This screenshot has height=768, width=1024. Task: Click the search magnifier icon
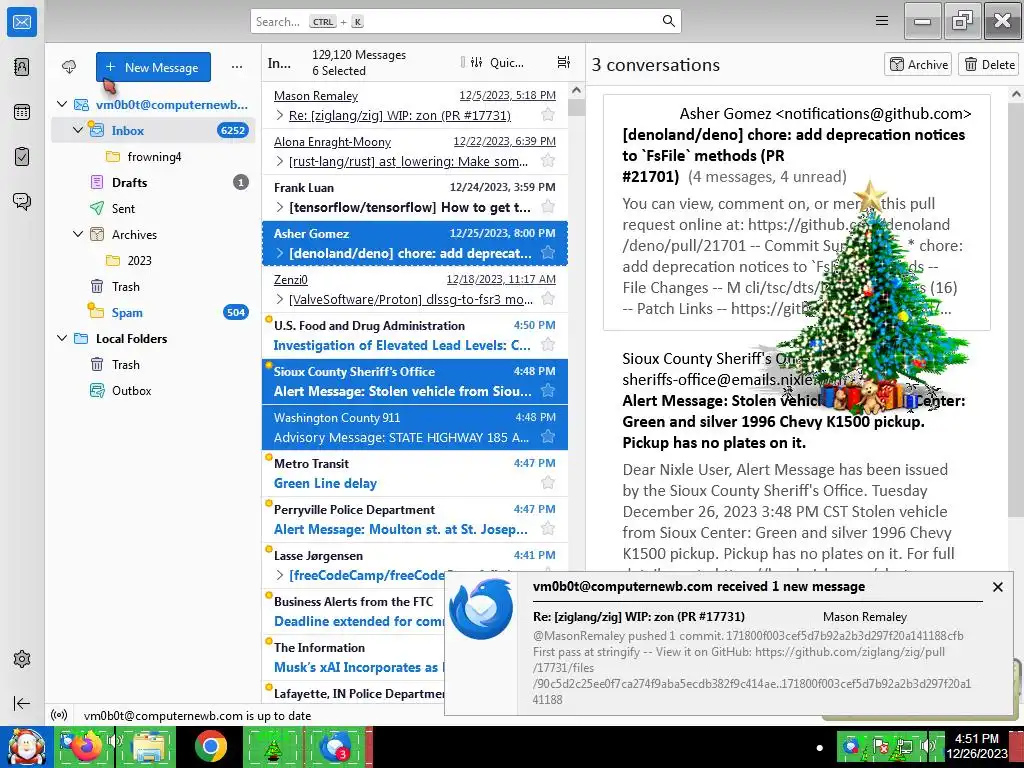[x=669, y=21]
